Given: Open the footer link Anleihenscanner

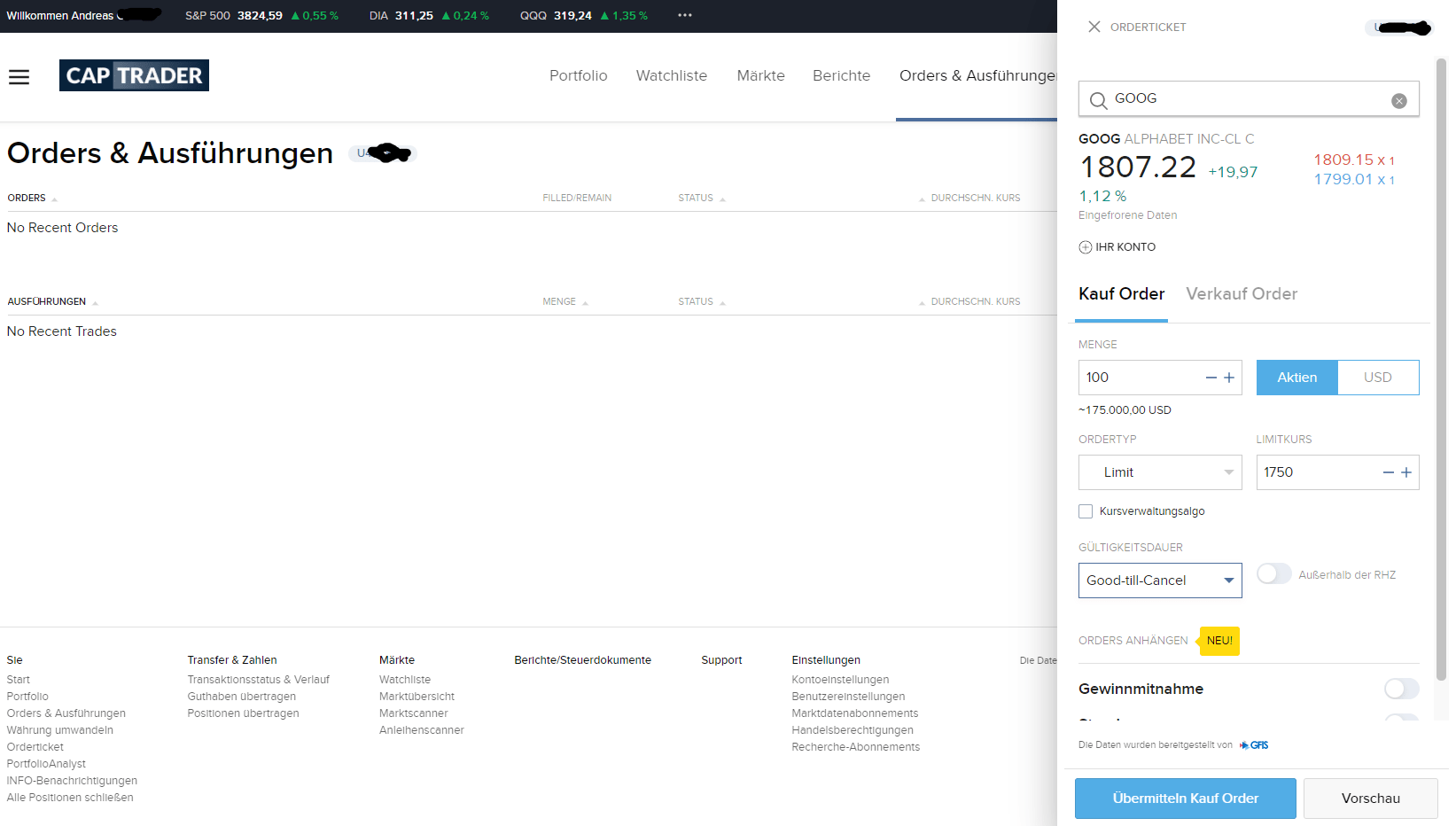Looking at the screenshot, I should coord(422,730).
